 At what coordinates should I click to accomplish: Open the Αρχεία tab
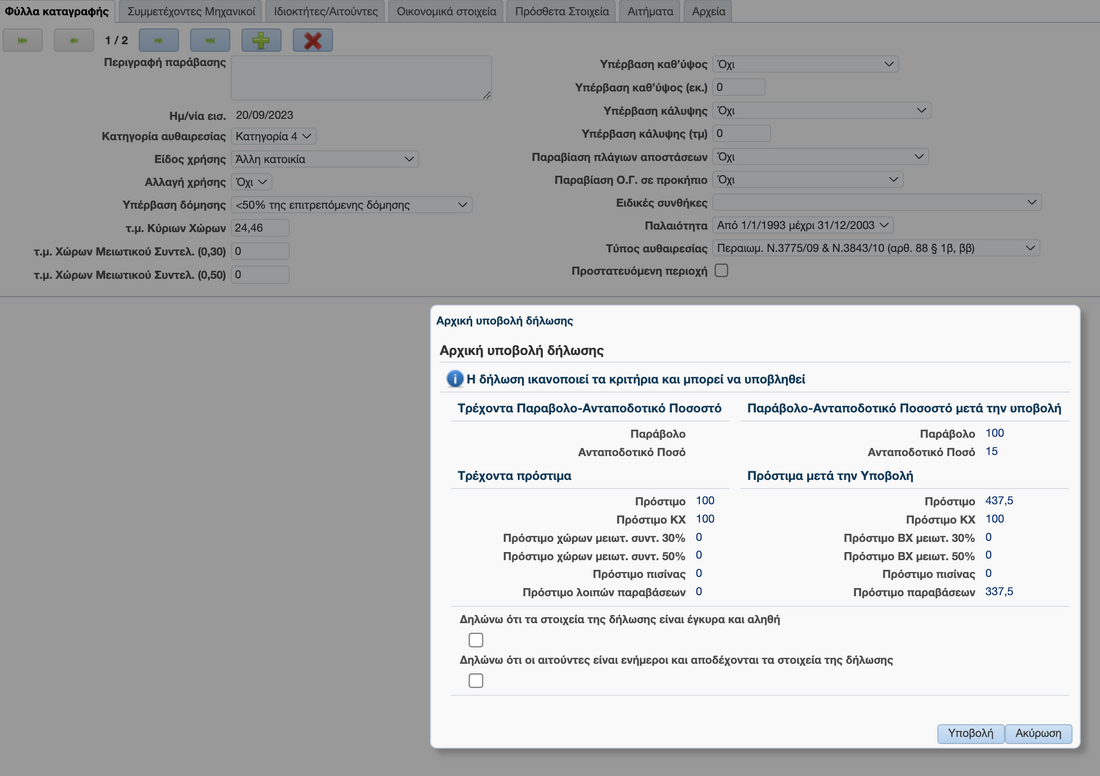[x=710, y=12]
